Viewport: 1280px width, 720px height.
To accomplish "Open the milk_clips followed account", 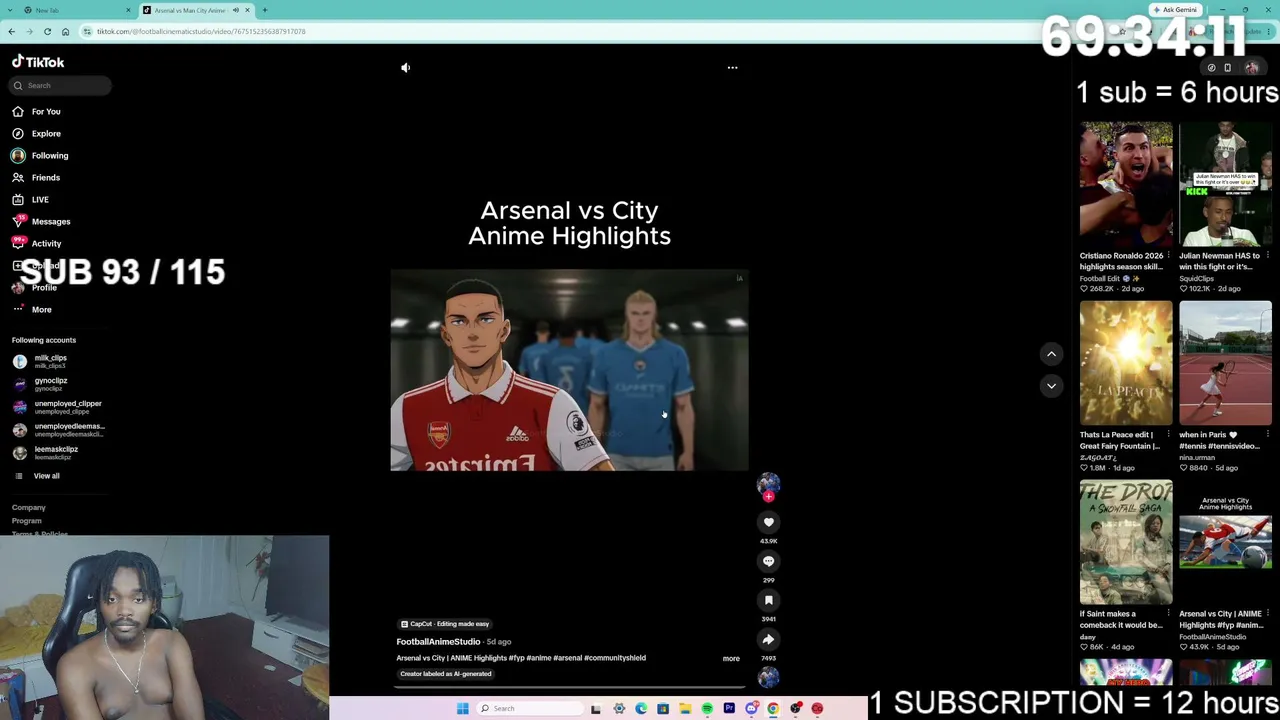I will click(x=40, y=362).
